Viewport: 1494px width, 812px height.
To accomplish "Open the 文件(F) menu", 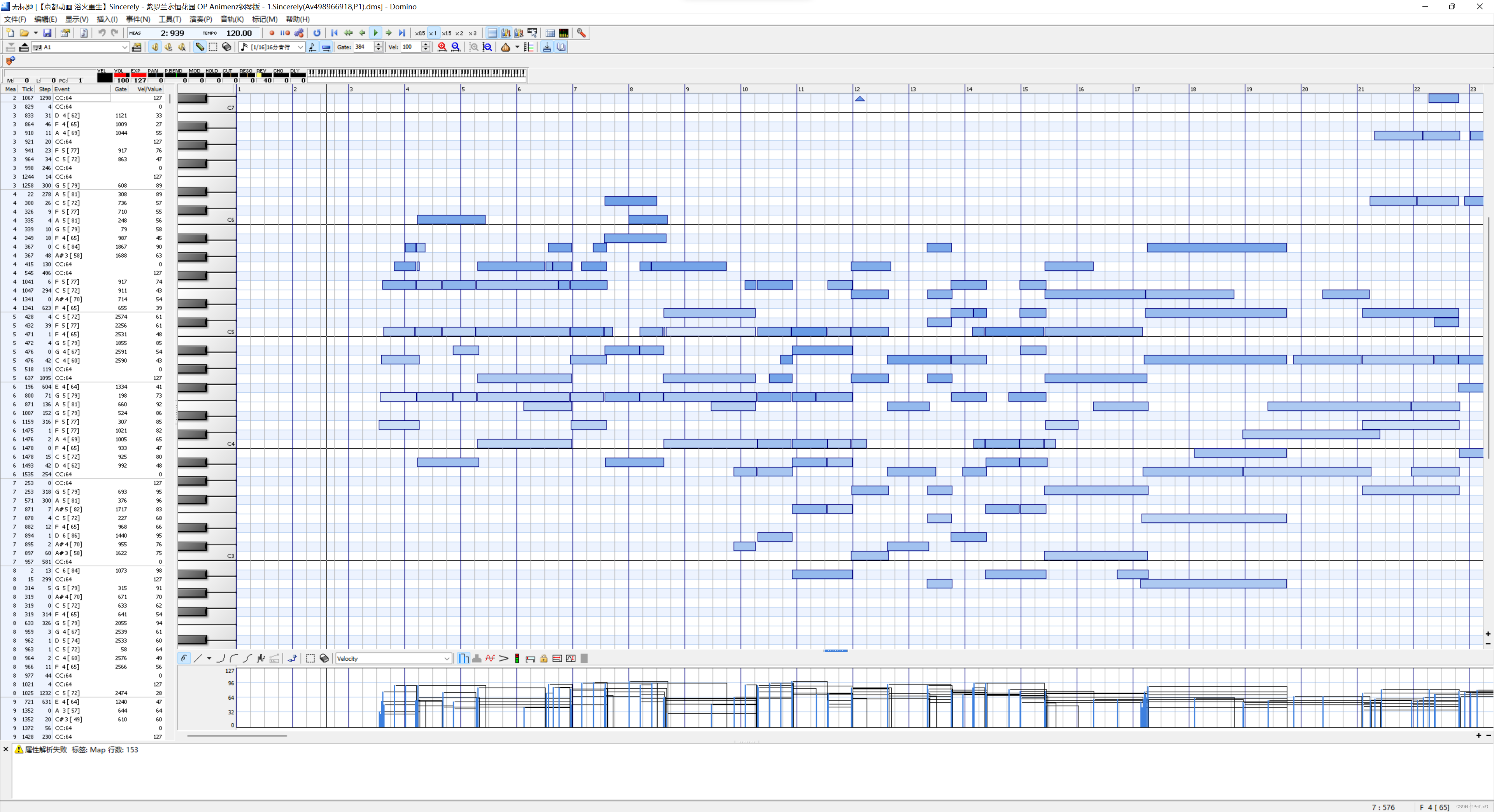I will (15, 19).
